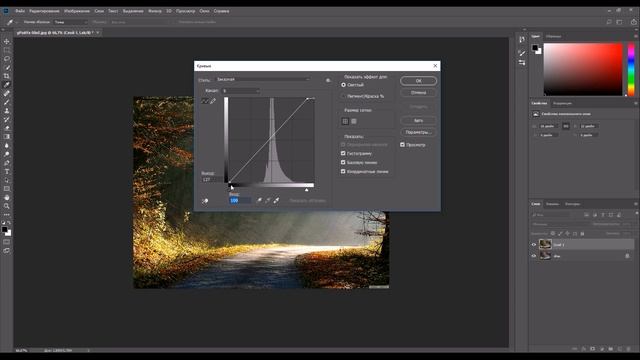Select the Eraser tool
Screen dimensions: 640x360
(x=7, y=128)
